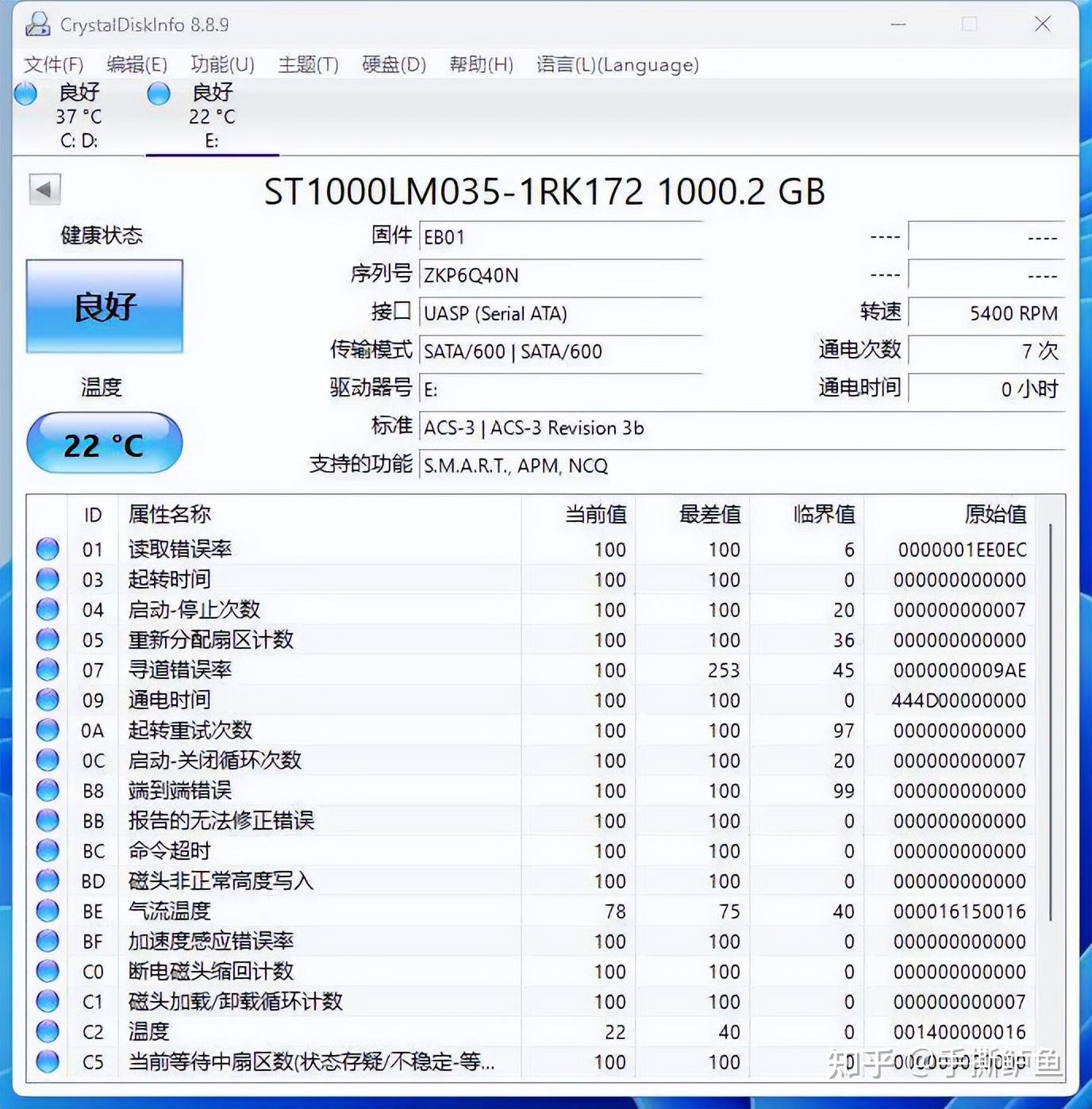The width and height of the screenshot is (1092, 1109).
Task: Click status orb of attribute BC 命令超时
Action: [x=48, y=850]
